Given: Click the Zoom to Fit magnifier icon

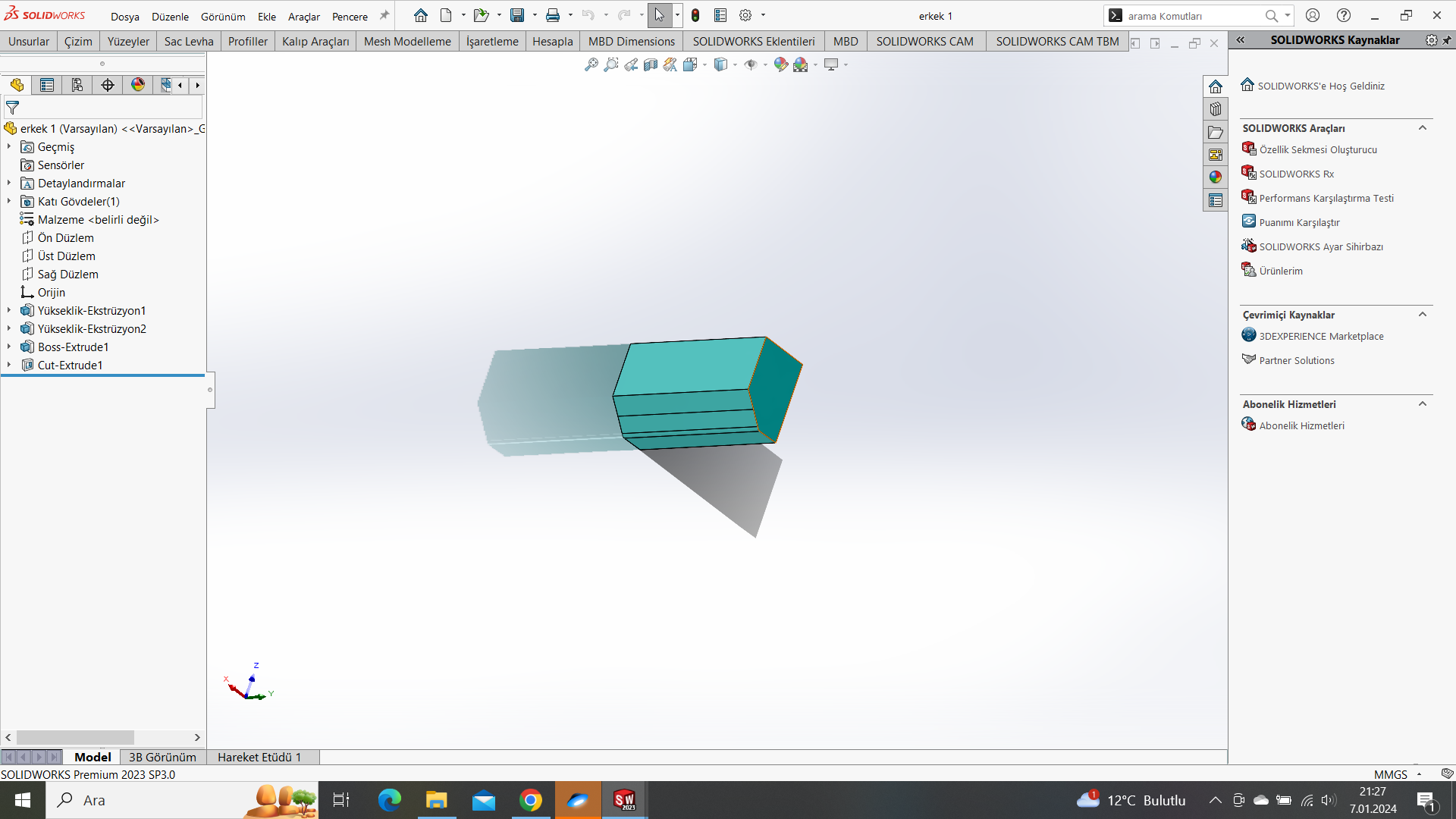Looking at the screenshot, I should 591,65.
